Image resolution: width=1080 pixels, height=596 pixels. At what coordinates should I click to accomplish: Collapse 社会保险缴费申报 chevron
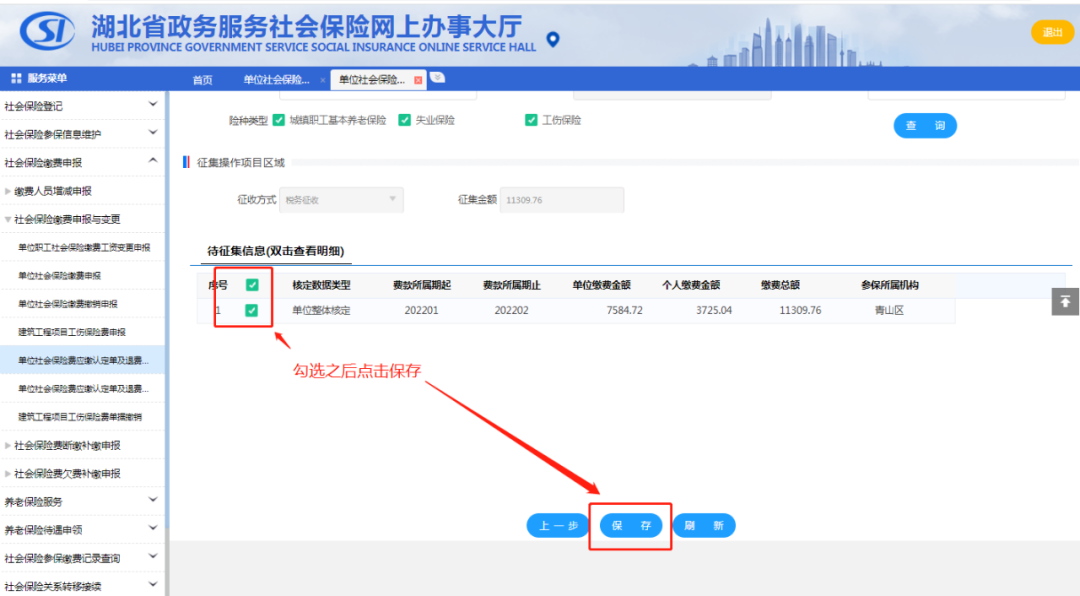point(153,161)
